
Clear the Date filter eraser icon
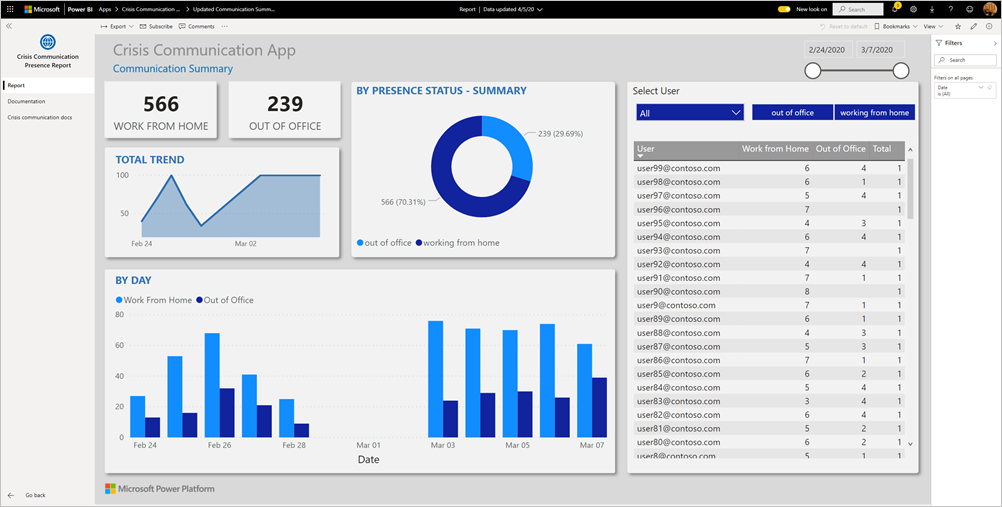pos(990,88)
